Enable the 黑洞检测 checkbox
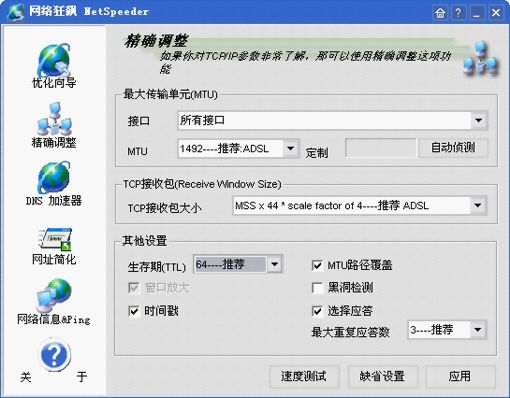The width and height of the screenshot is (510, 398). (317, 288)
